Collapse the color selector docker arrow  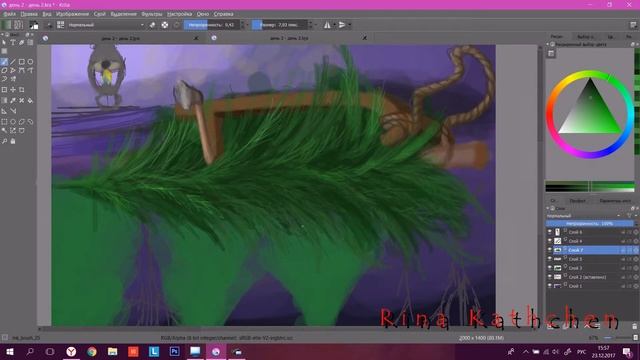point(548,44)
